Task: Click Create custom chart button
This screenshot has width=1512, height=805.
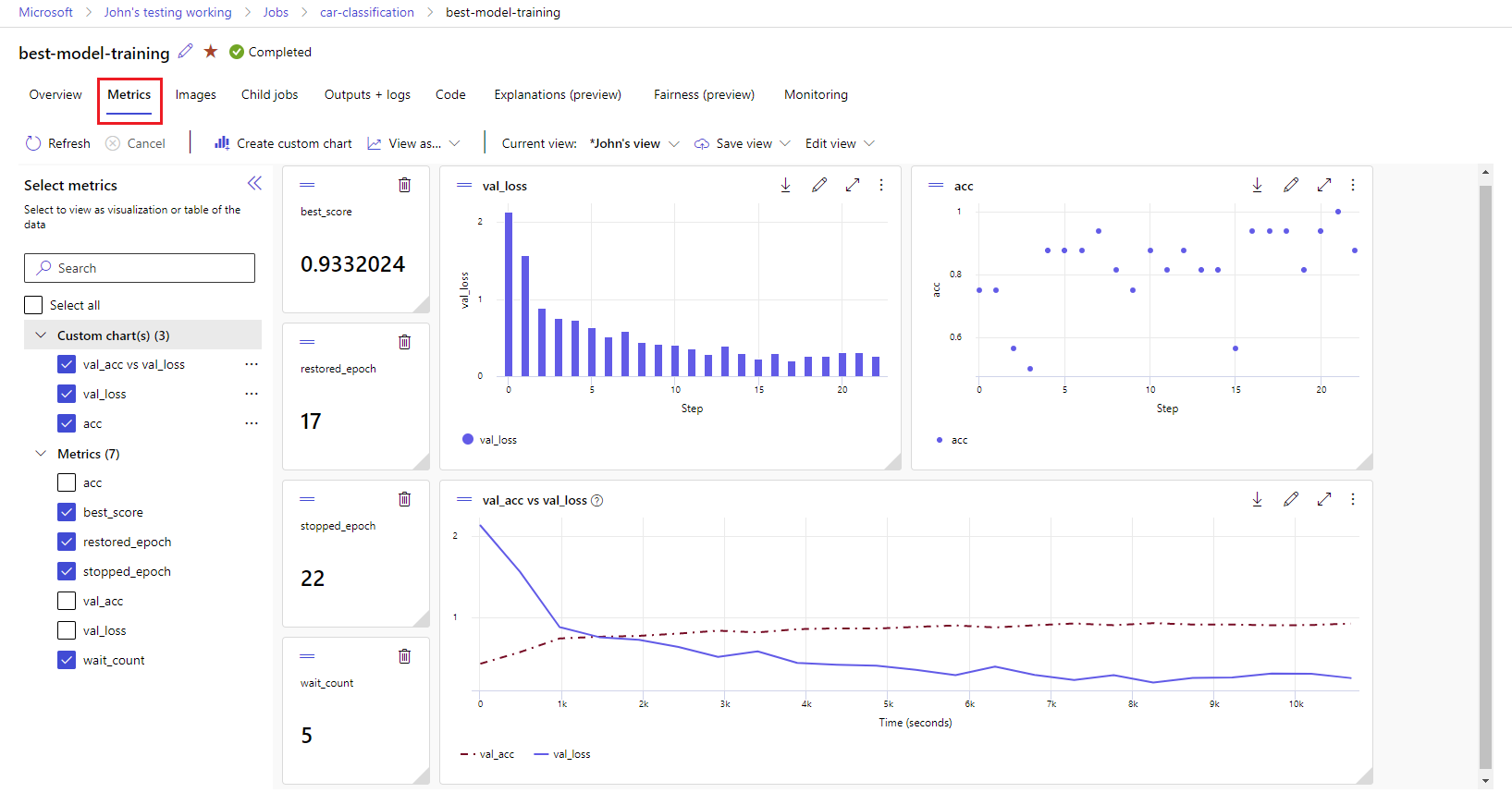Action: [x=283, y=143]
